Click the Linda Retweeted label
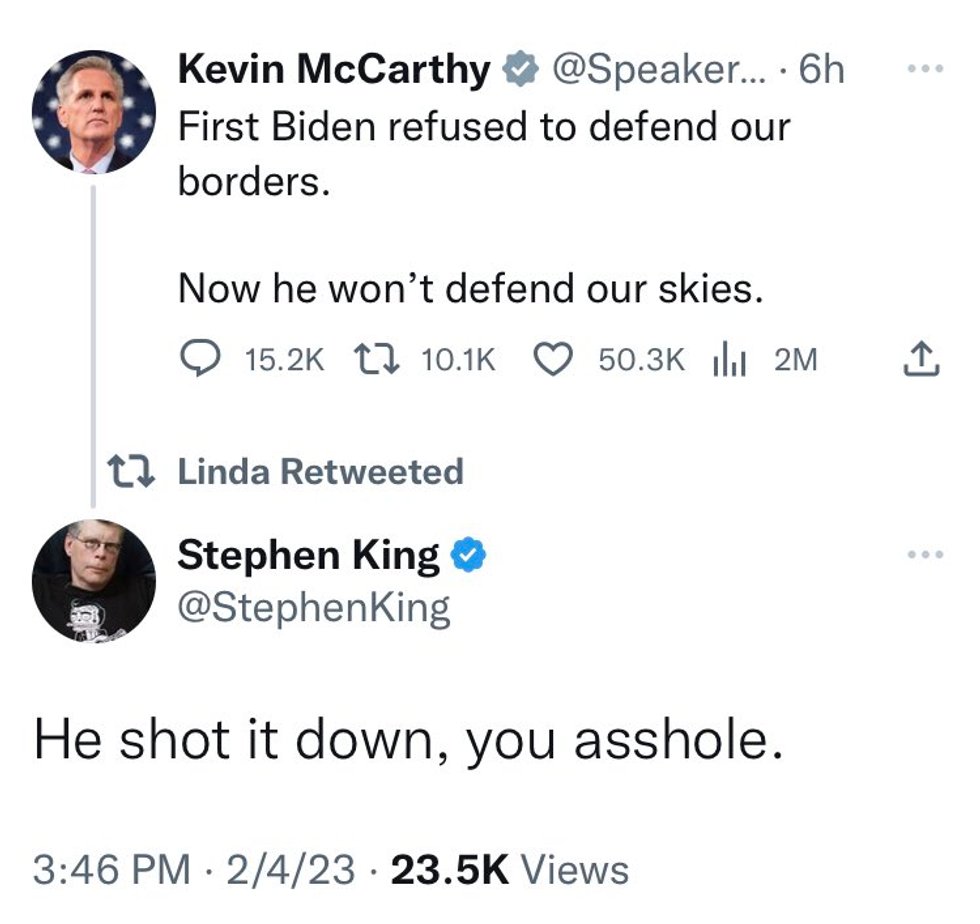 click(x=320, y=471)
